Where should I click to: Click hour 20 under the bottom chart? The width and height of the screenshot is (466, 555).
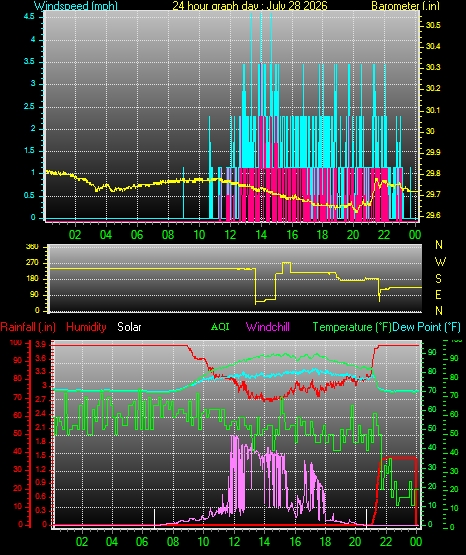click(x=355, y=542)
